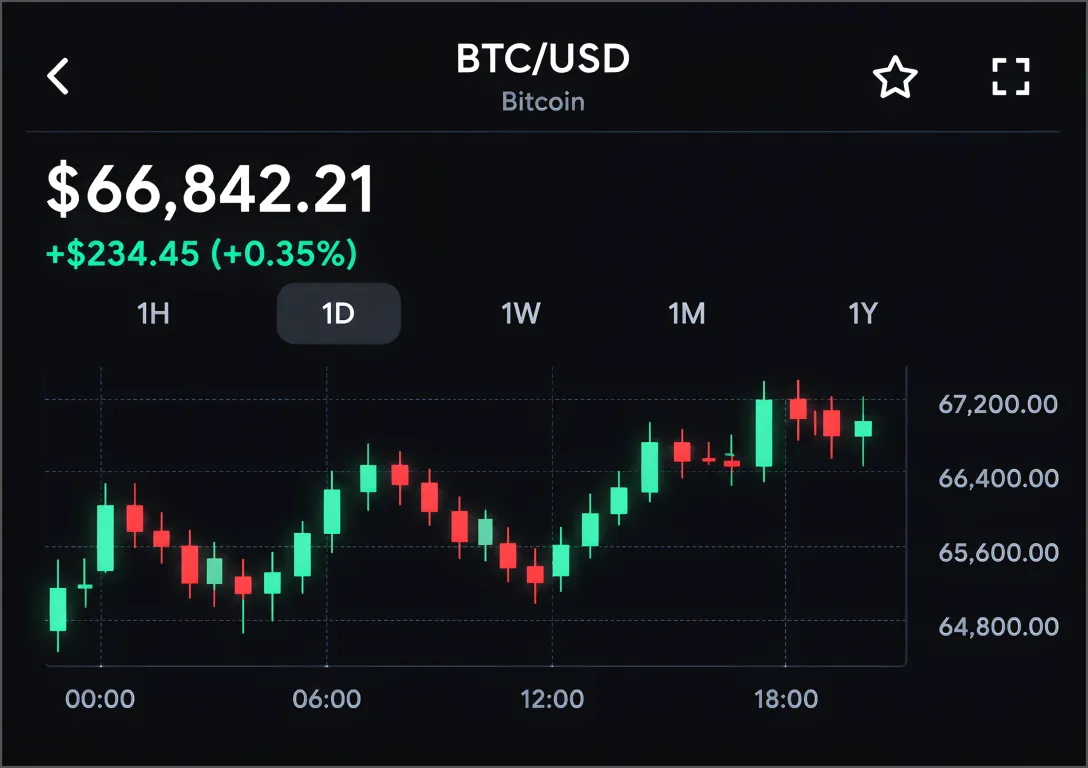
Task: Select the 1D timeframe tab
Action: 339,314
